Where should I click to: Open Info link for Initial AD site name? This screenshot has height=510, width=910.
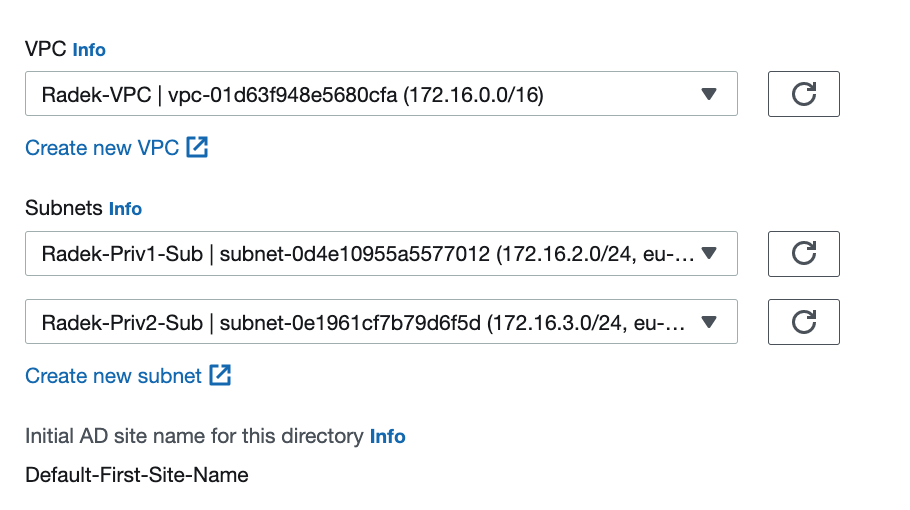tap(388, 436)
